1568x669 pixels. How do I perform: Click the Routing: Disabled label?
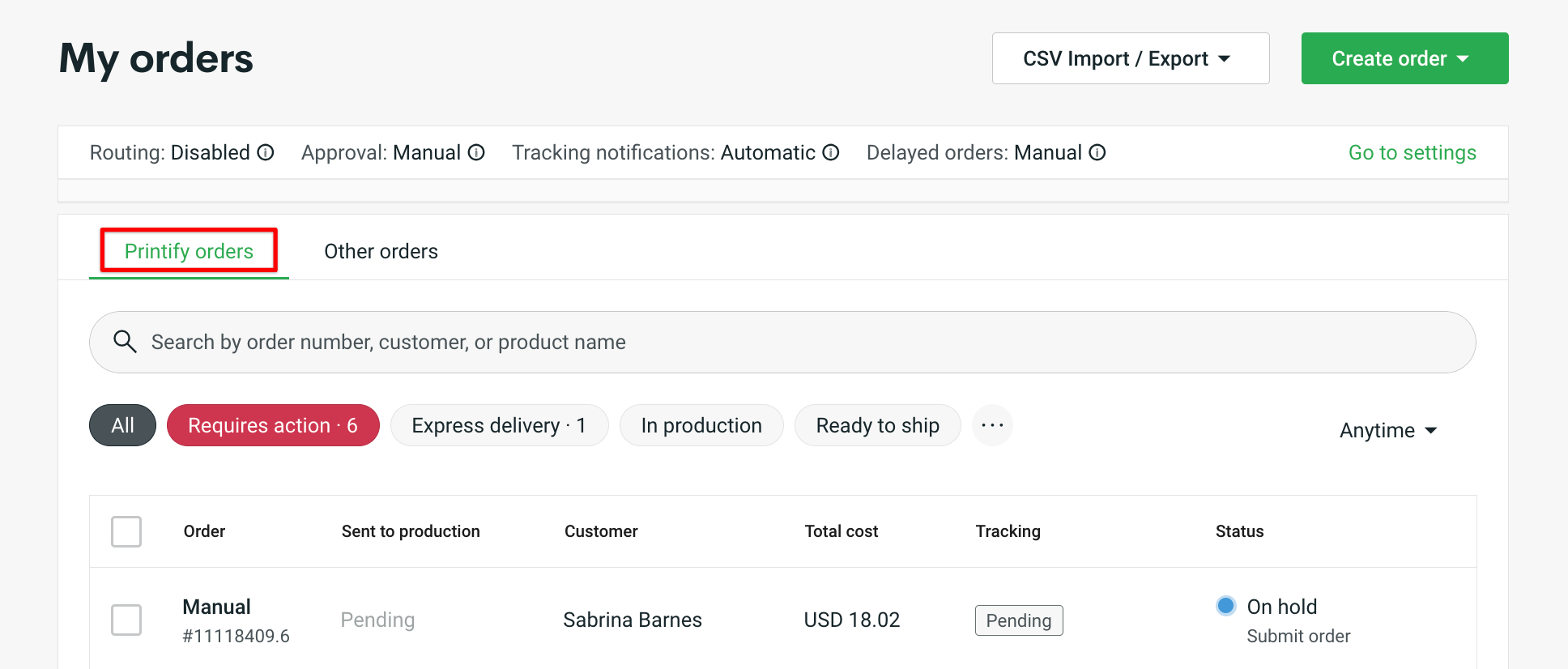point(170,152)
